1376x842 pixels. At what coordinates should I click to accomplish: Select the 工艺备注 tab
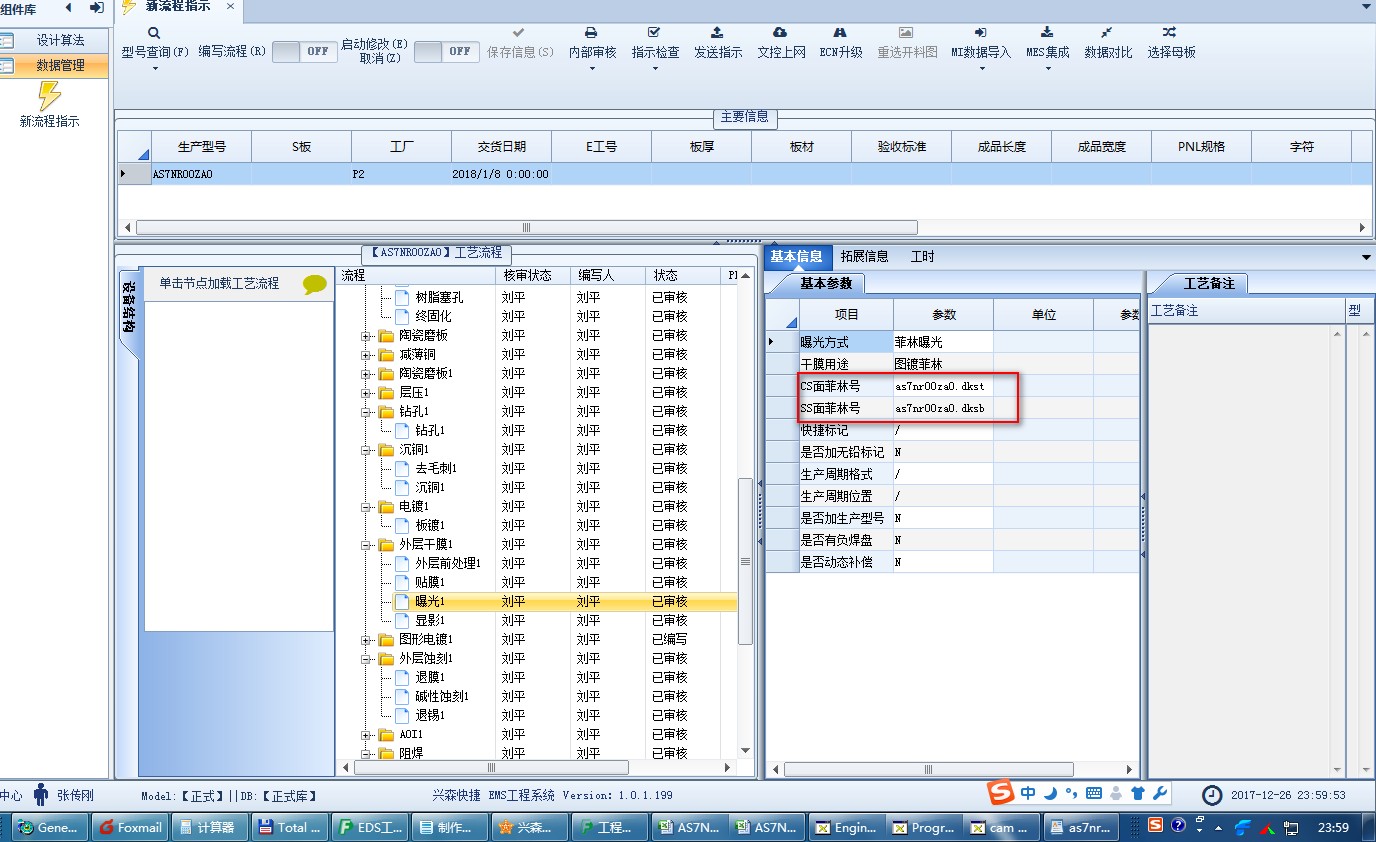pos(1208,284)
